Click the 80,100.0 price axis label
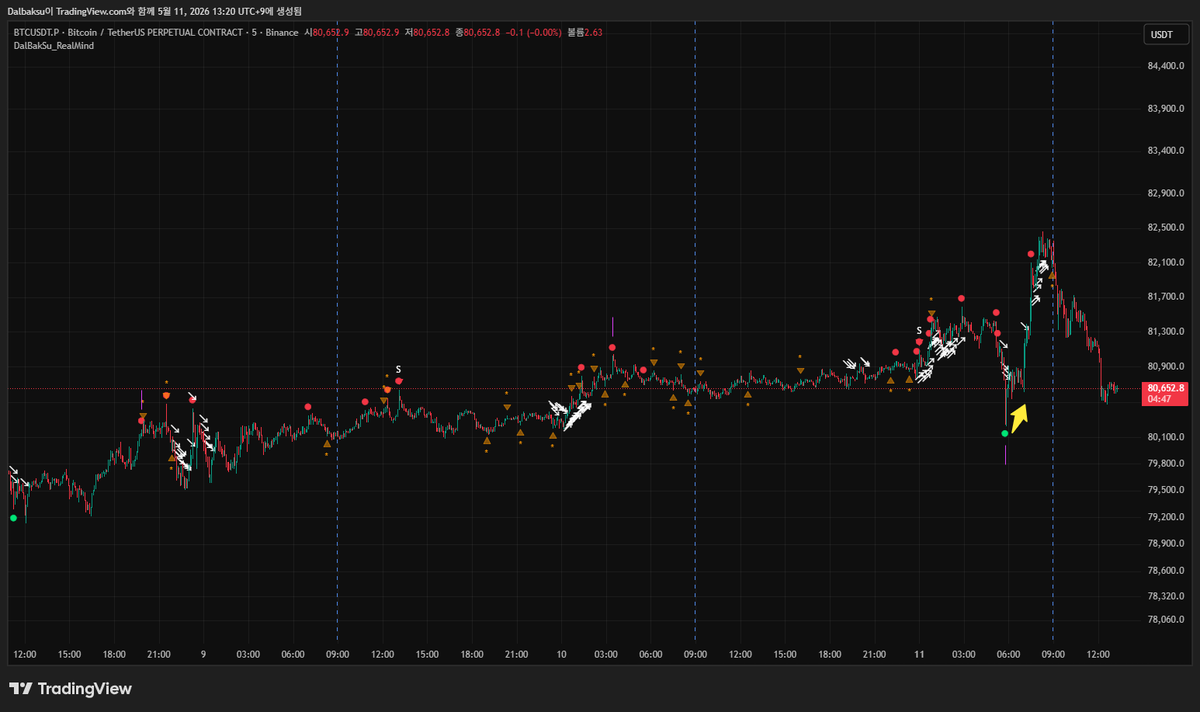The image size is (1200, 712). click(x=1165, y=437)
